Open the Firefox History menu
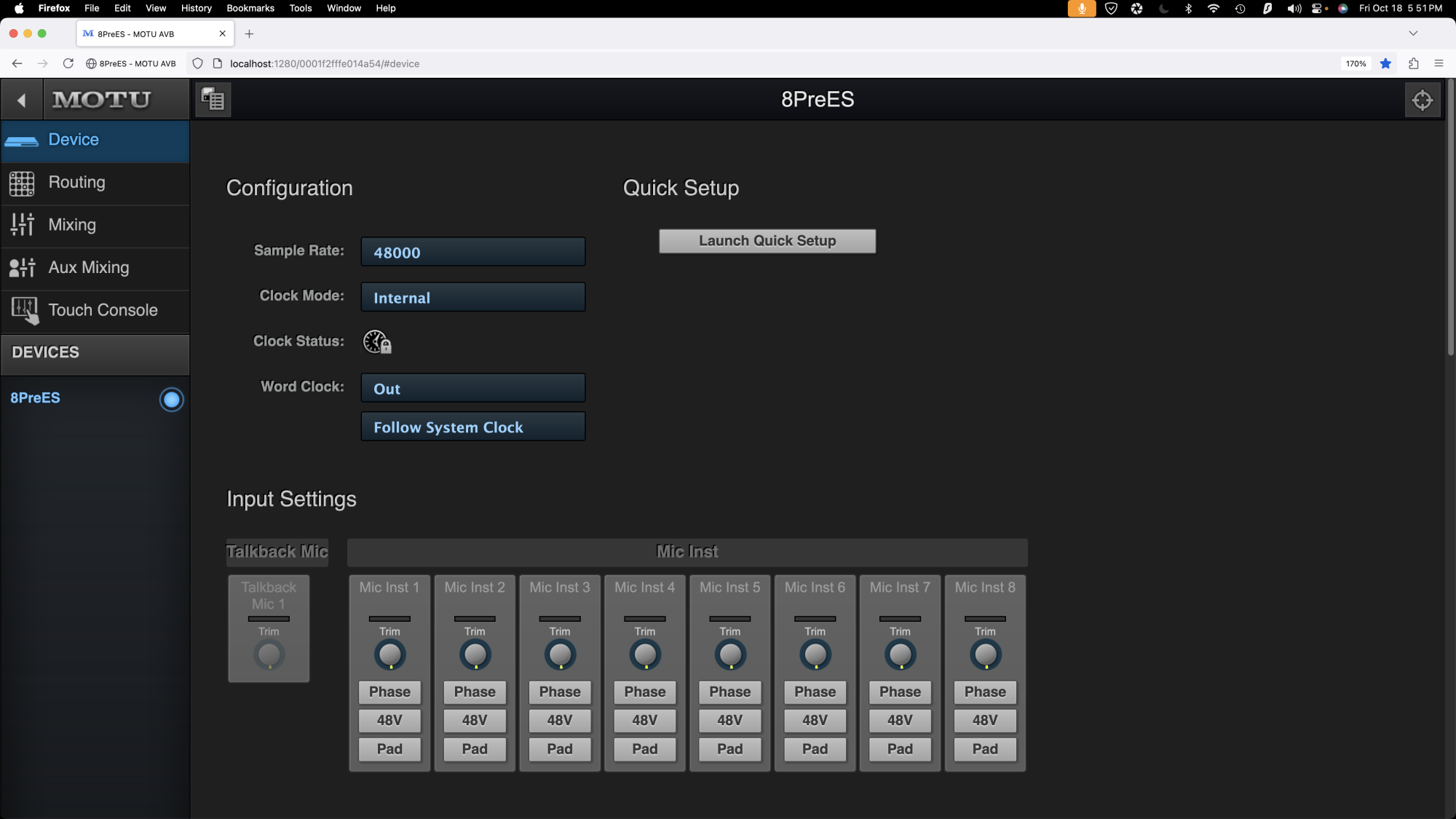Viewport: 1456px width, 819px height. 196,8
